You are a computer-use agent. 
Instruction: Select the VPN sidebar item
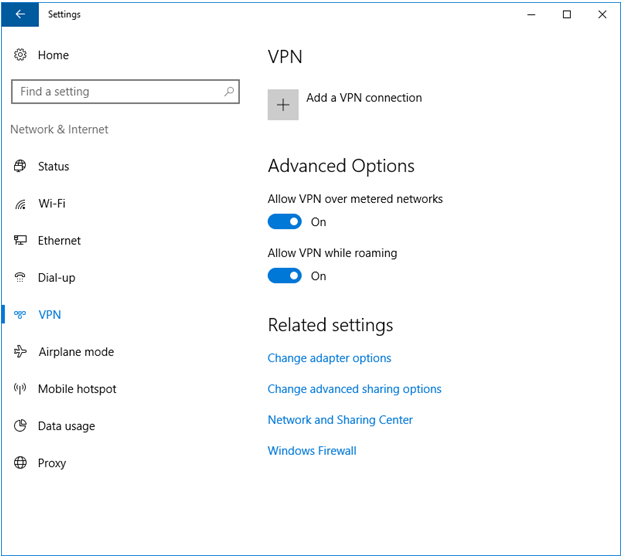point(49,315)
